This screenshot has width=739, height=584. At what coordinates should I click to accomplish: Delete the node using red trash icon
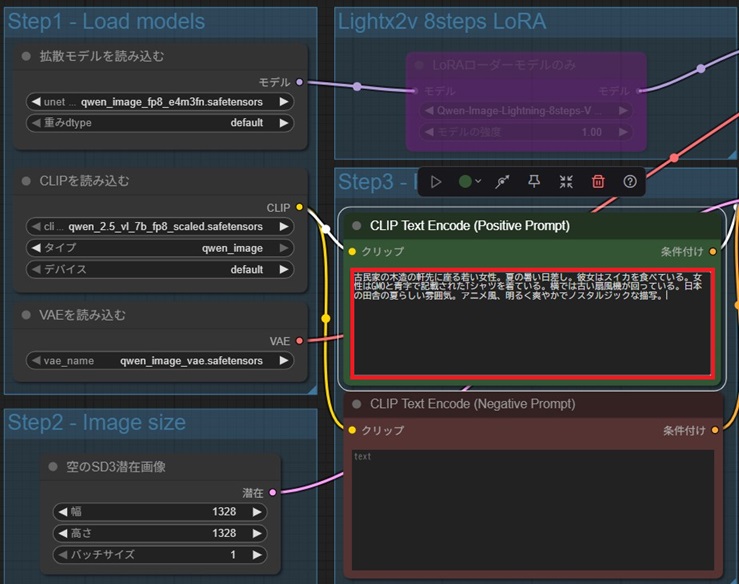point(598,181)
